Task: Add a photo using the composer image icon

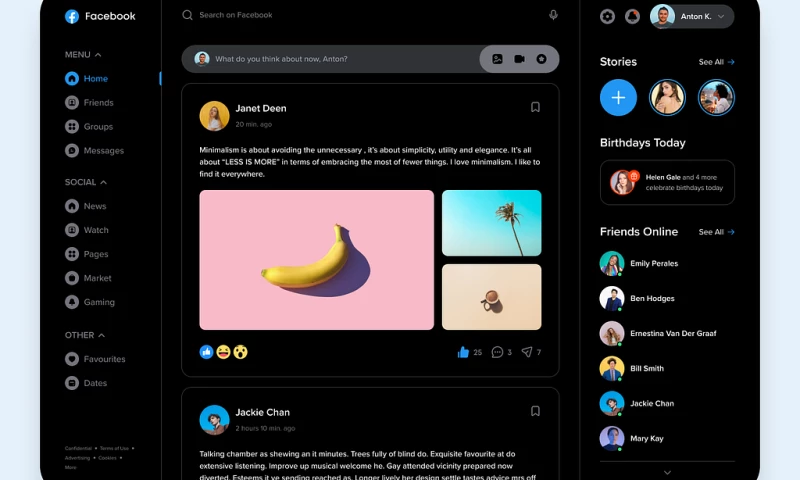Action: [x=497, y=59]
